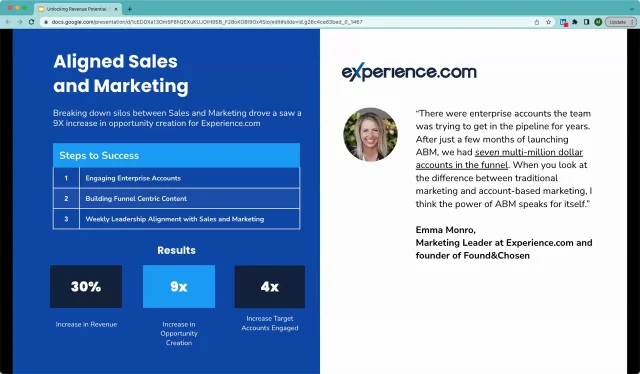The image size is (640, 374).
Task: Click the 'Results' heading
Action: click(176, 250)
